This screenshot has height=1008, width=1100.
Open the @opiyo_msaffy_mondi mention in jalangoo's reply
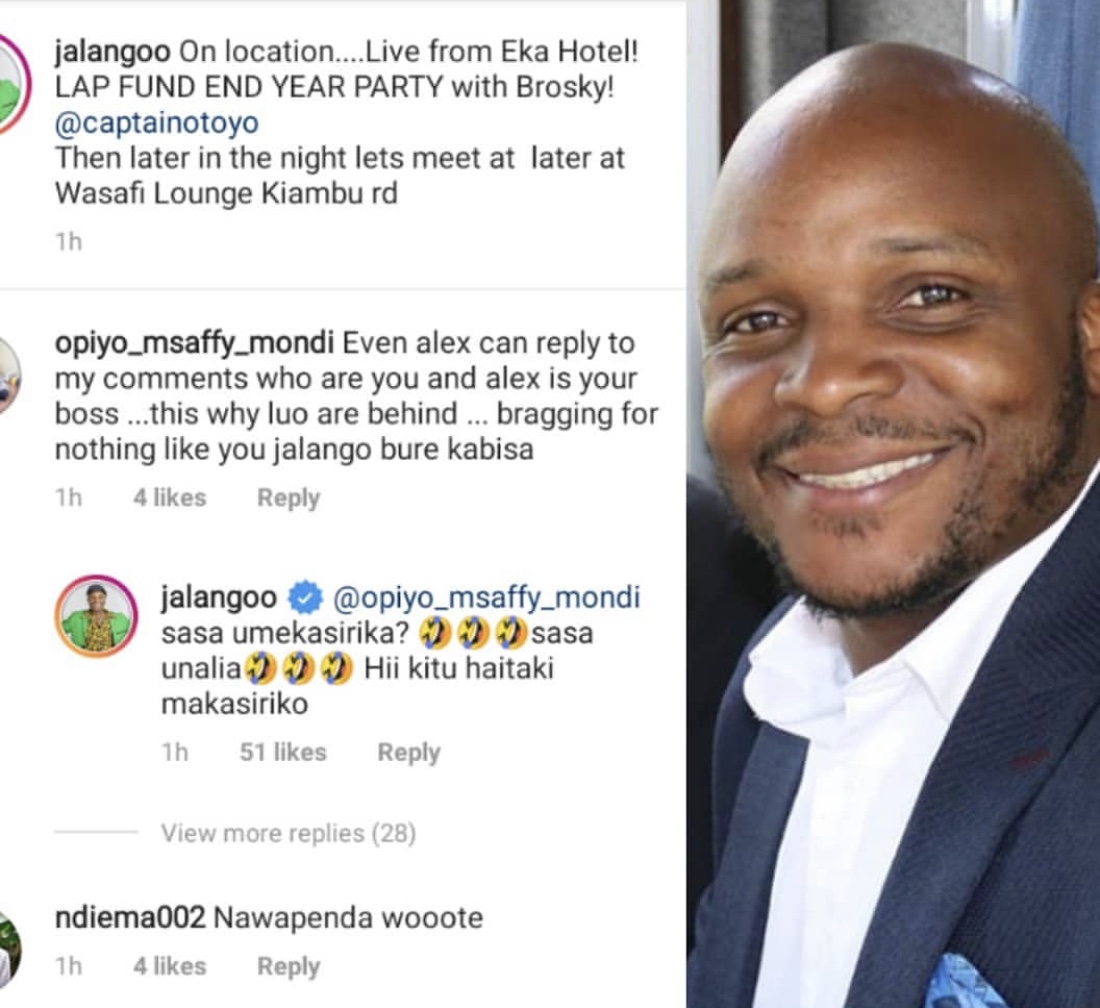point(486,597)
